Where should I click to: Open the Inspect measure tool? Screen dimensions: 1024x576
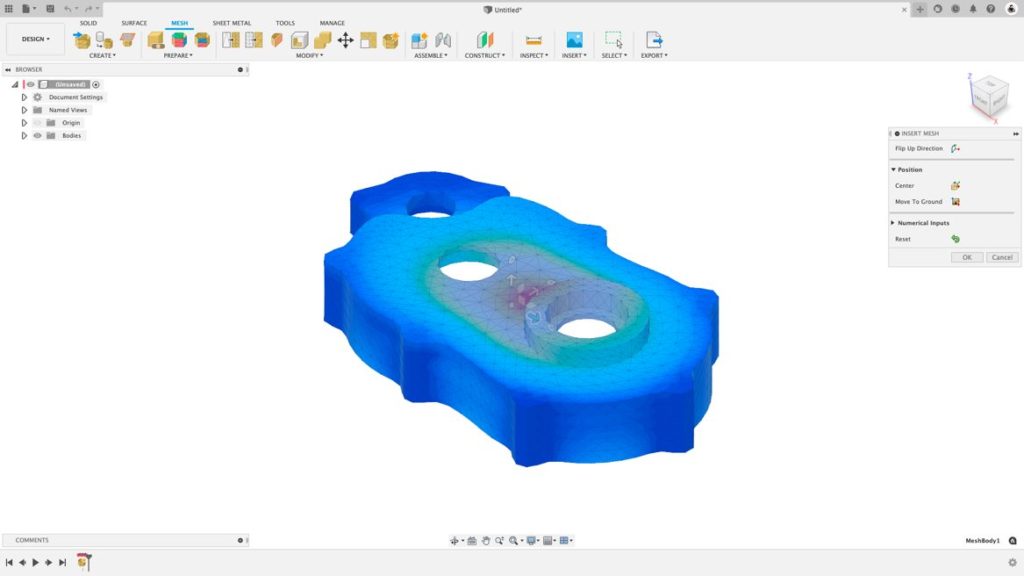tap(533, 40)
